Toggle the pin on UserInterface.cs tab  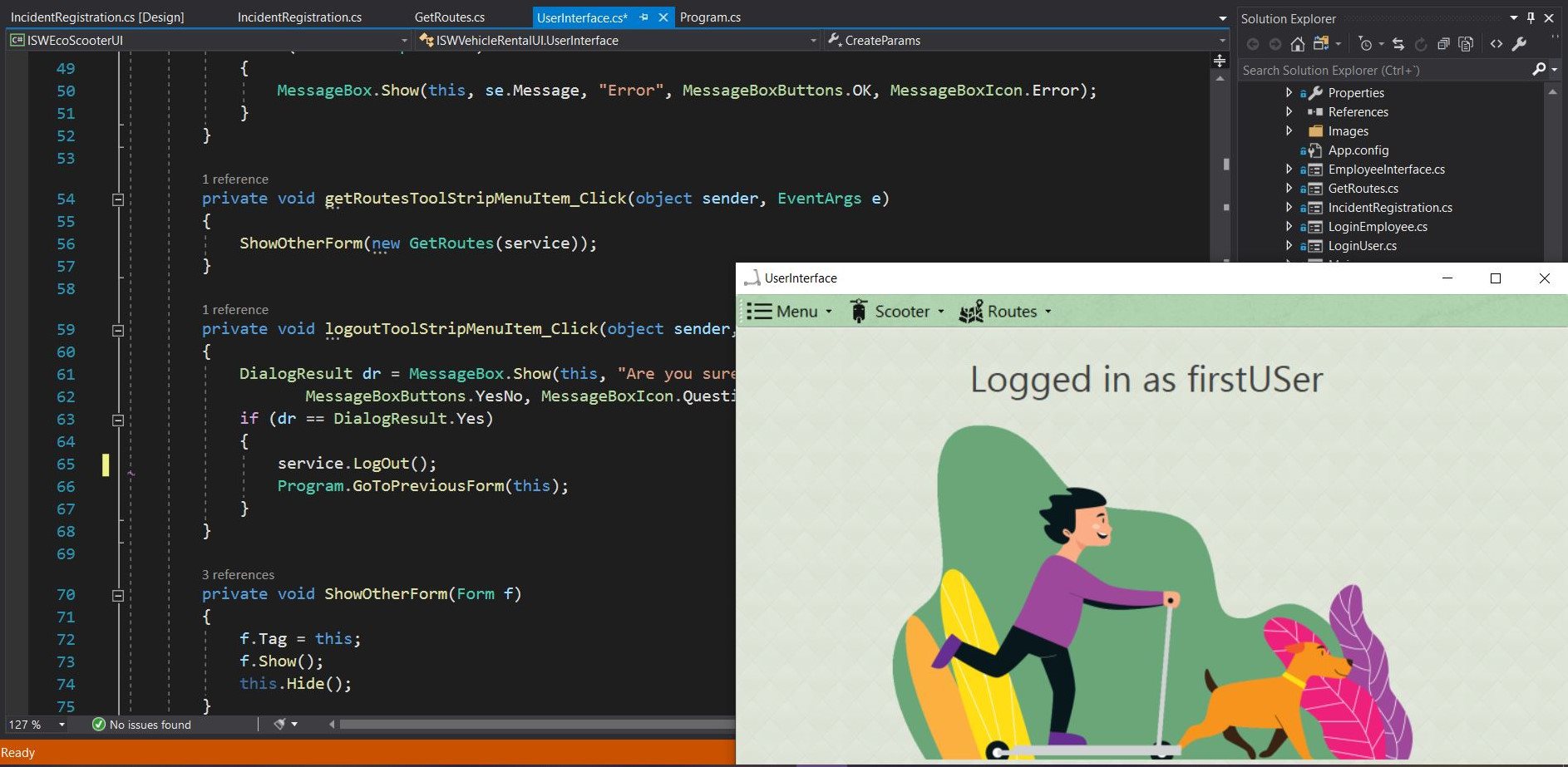pos(643,17)
